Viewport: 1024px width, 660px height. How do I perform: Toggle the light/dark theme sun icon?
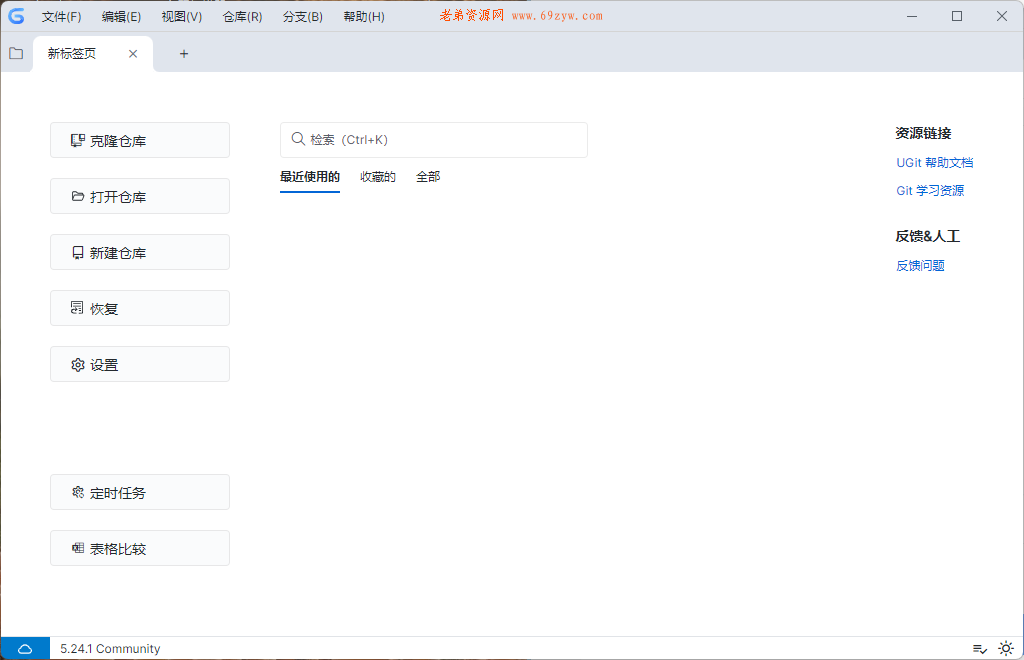click(1006, 648)
